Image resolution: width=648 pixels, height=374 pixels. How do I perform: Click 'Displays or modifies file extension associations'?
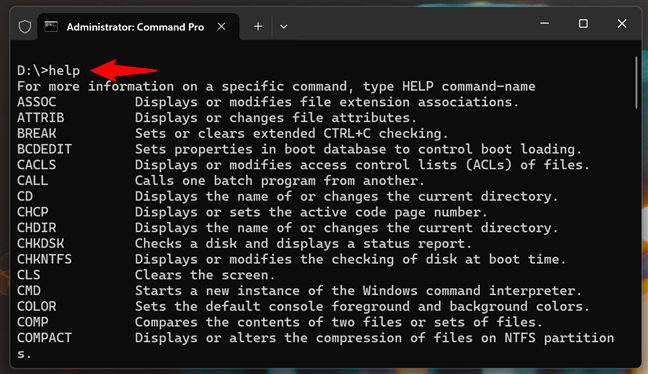326,102
